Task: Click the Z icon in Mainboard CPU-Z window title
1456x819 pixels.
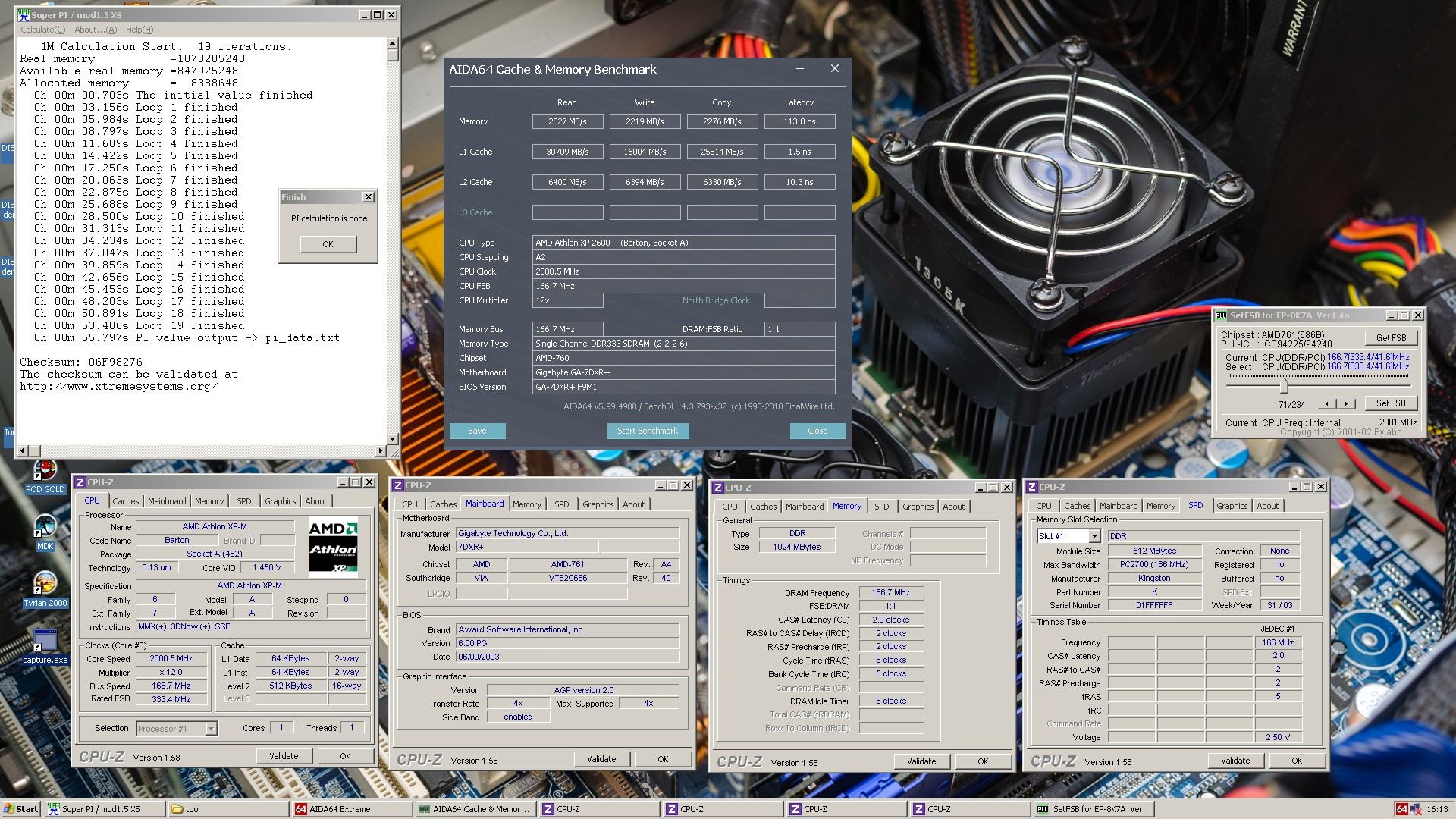Action: 397,485
